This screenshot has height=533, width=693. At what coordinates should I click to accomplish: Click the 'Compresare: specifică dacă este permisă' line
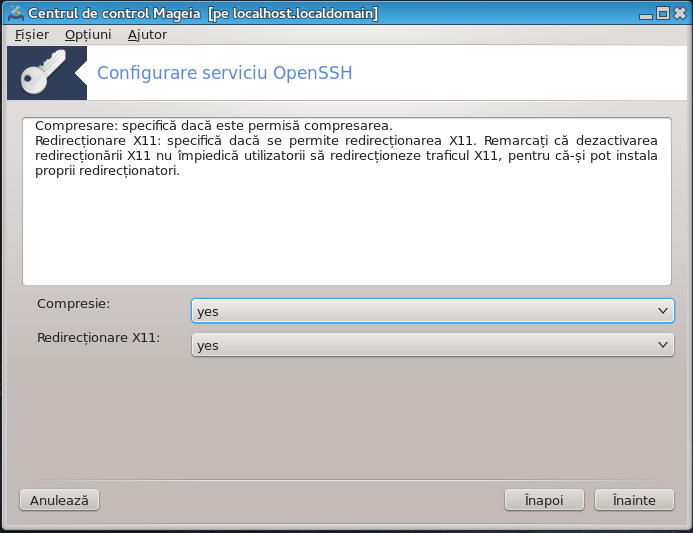click(x=214, y=126)
